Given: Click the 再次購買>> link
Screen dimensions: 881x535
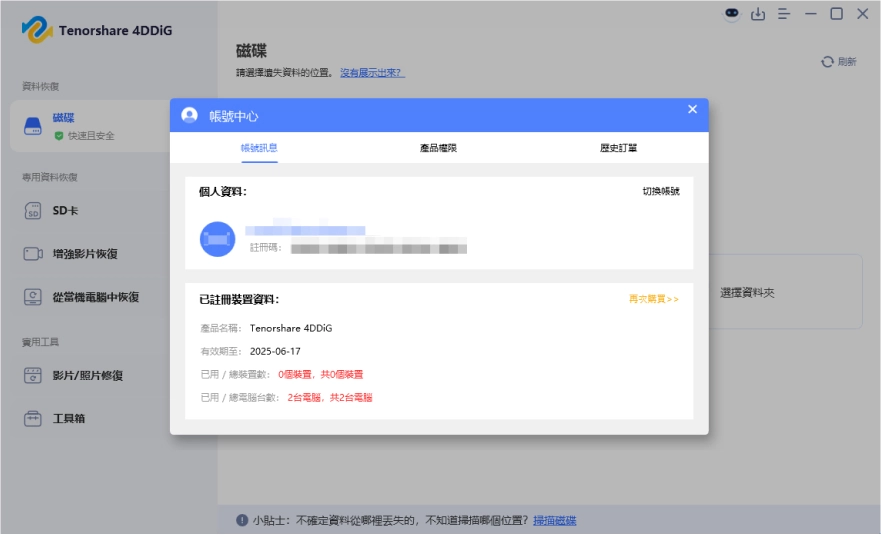Looking at the screenshot, I should tap(653, 299).
